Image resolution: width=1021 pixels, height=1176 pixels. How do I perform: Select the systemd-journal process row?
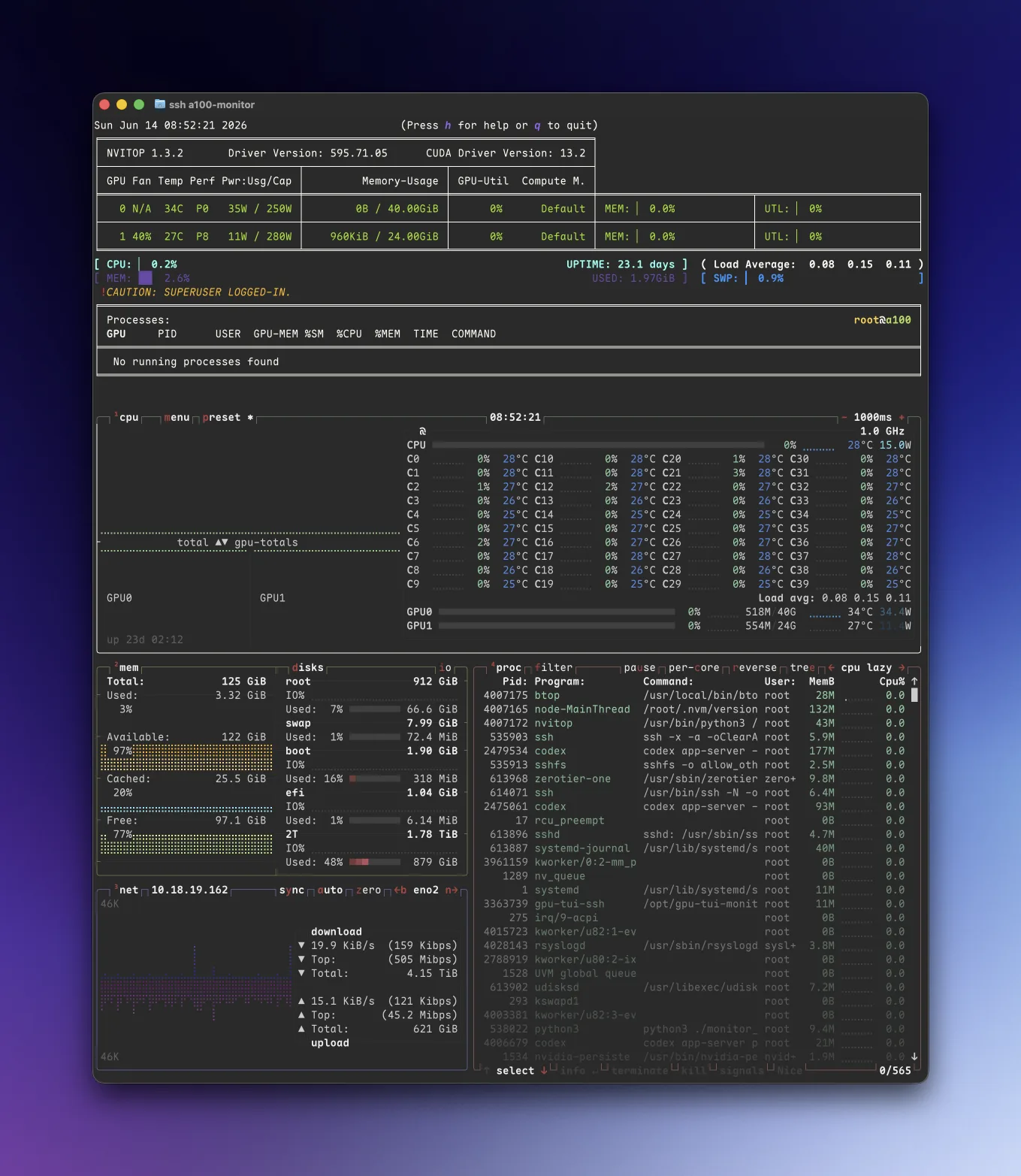coord(694,848)
